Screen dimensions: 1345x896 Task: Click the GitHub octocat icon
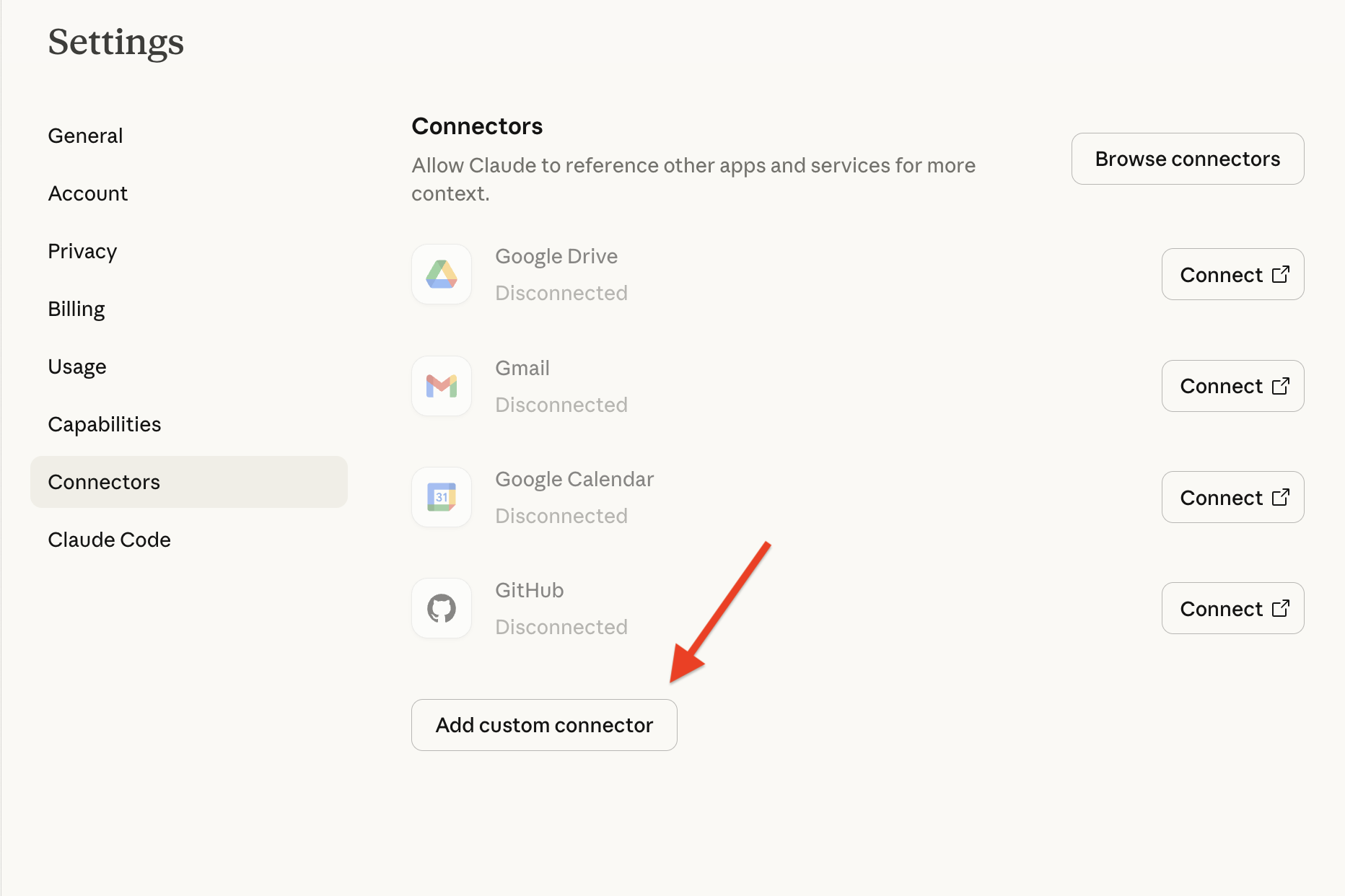tap(442, 608)
